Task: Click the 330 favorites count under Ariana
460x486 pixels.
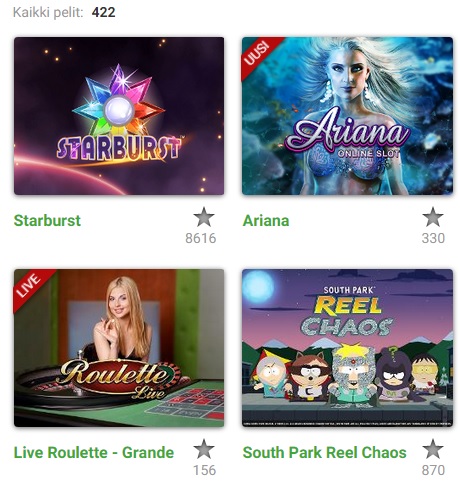Action: pos(433,238)
